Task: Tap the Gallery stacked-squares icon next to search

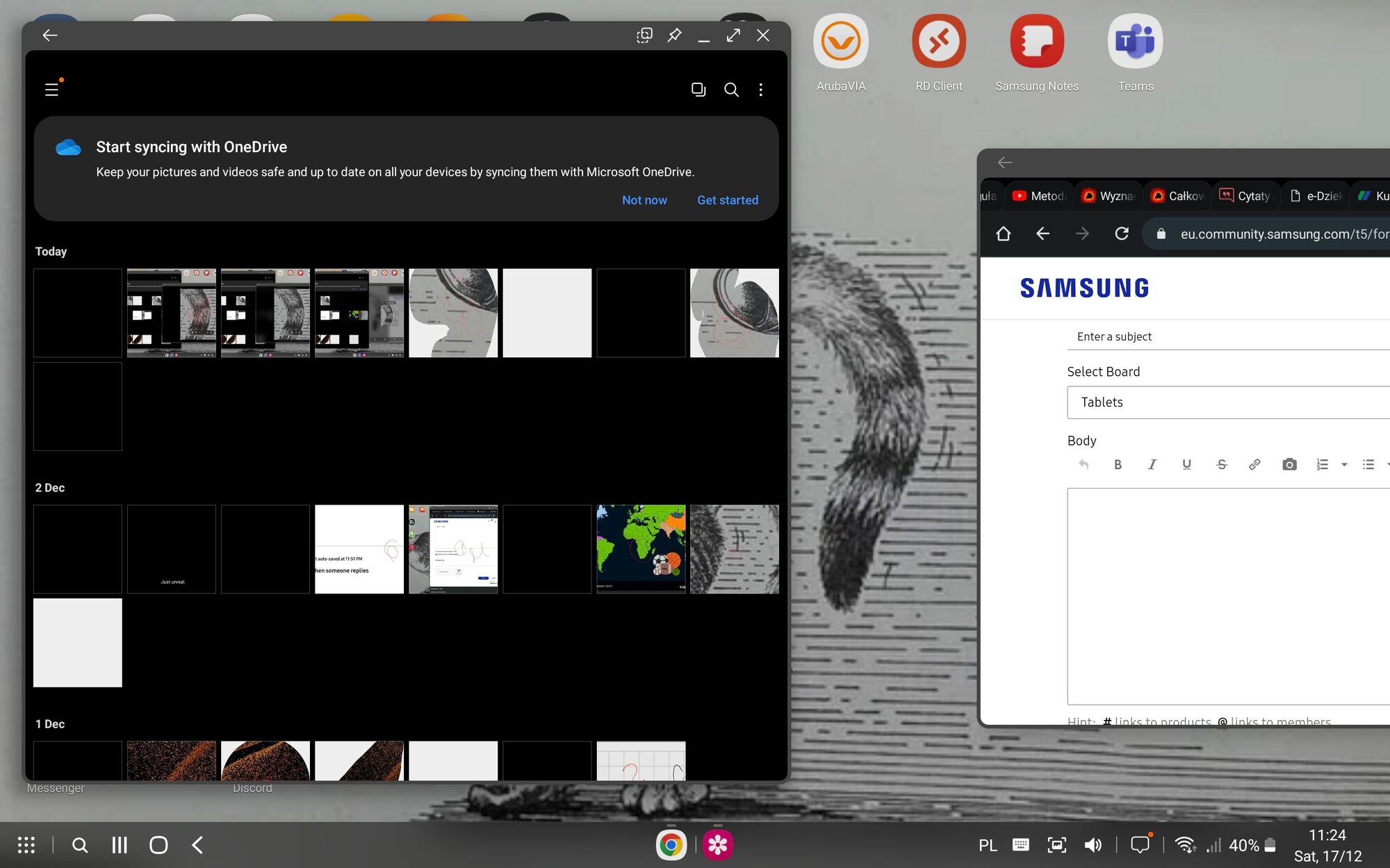Action: coord(698,90)
